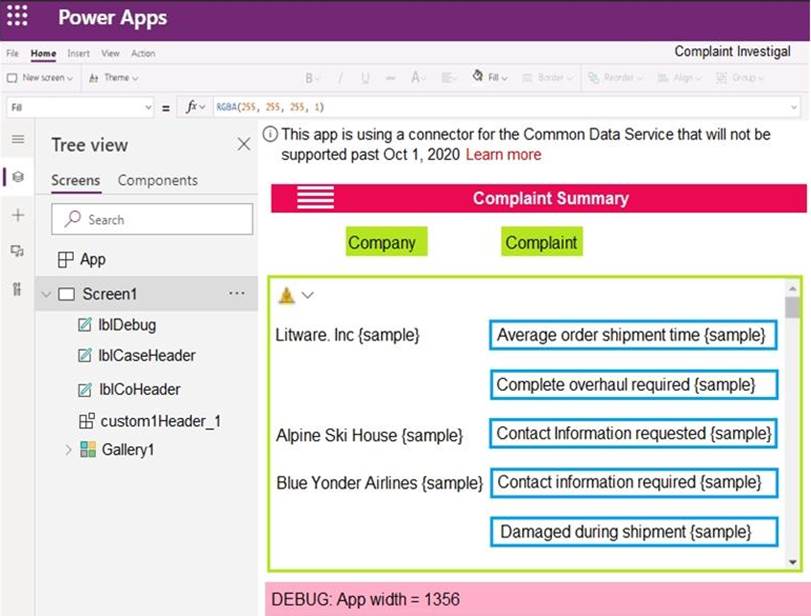Switch to the Components tab
The height and width of the screenshot is (616, 811).
click(157, 181)
